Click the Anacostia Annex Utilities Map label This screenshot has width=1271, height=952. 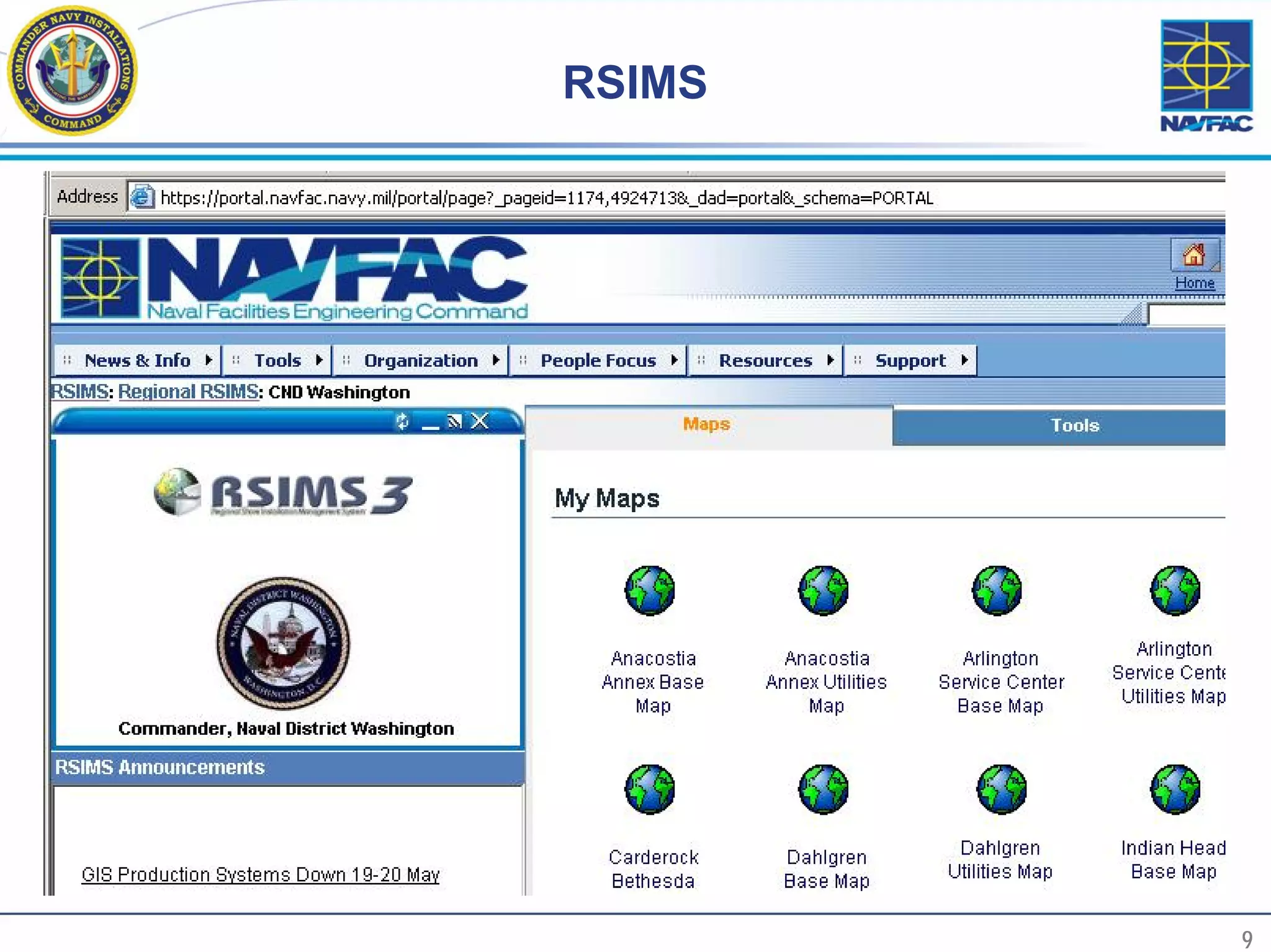[826, 682]
